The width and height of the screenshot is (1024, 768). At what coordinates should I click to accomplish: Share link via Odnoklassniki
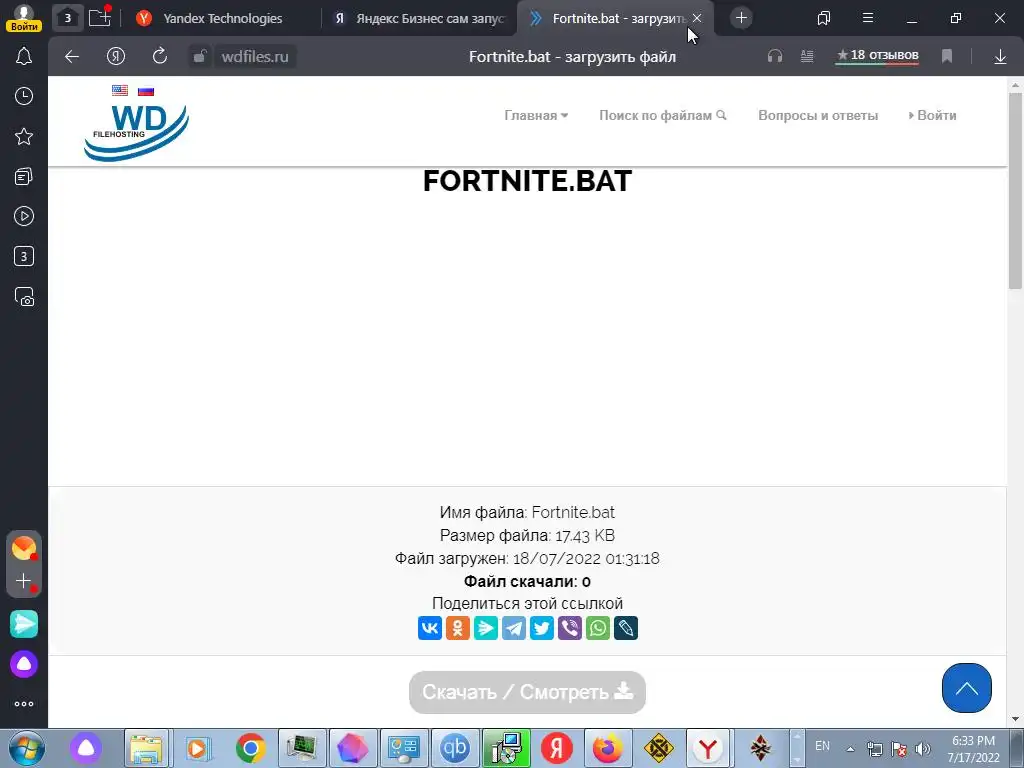[458, 628]
